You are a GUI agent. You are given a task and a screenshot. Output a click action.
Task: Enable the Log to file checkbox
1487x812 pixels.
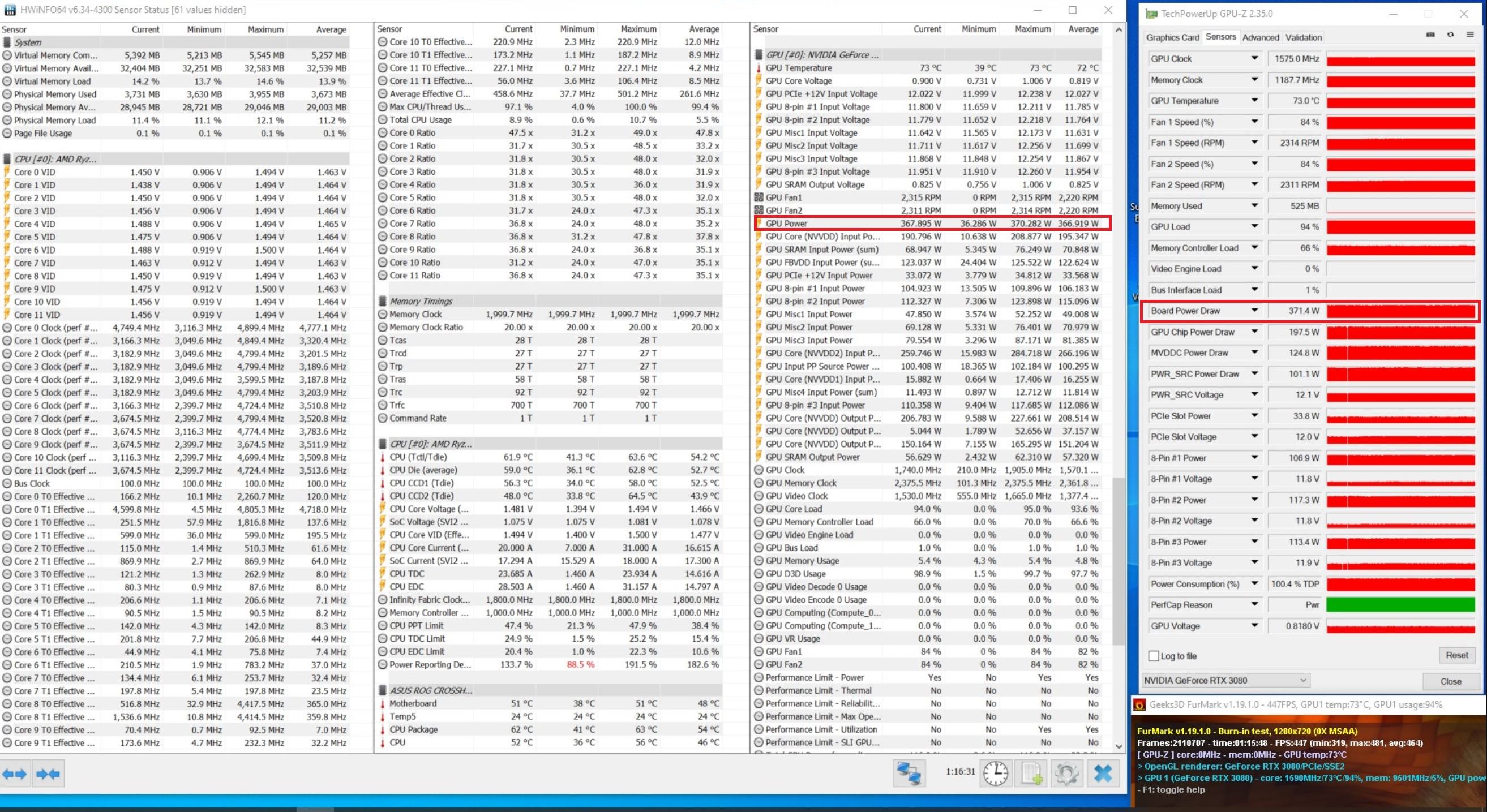pyautogui.click(x=1154, y=656)
